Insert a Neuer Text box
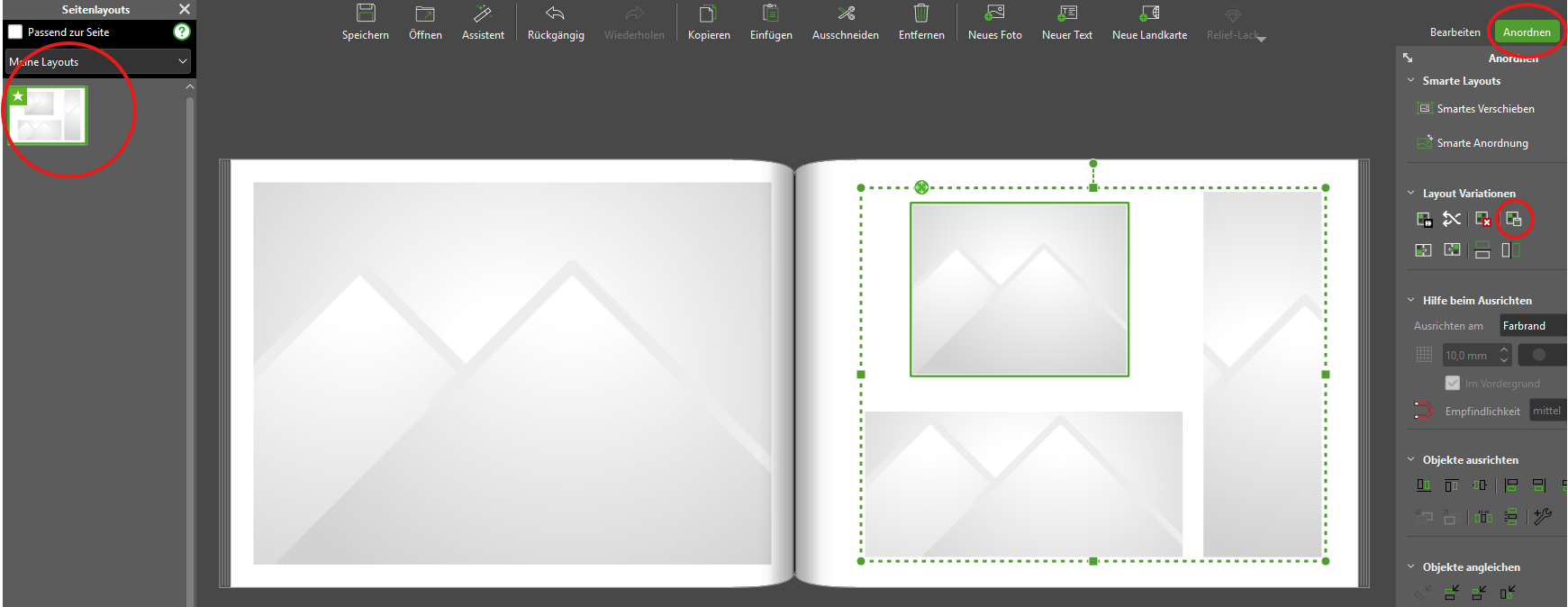Image resolution: width=1568 pixels, height=607 pixels. 1067,14
